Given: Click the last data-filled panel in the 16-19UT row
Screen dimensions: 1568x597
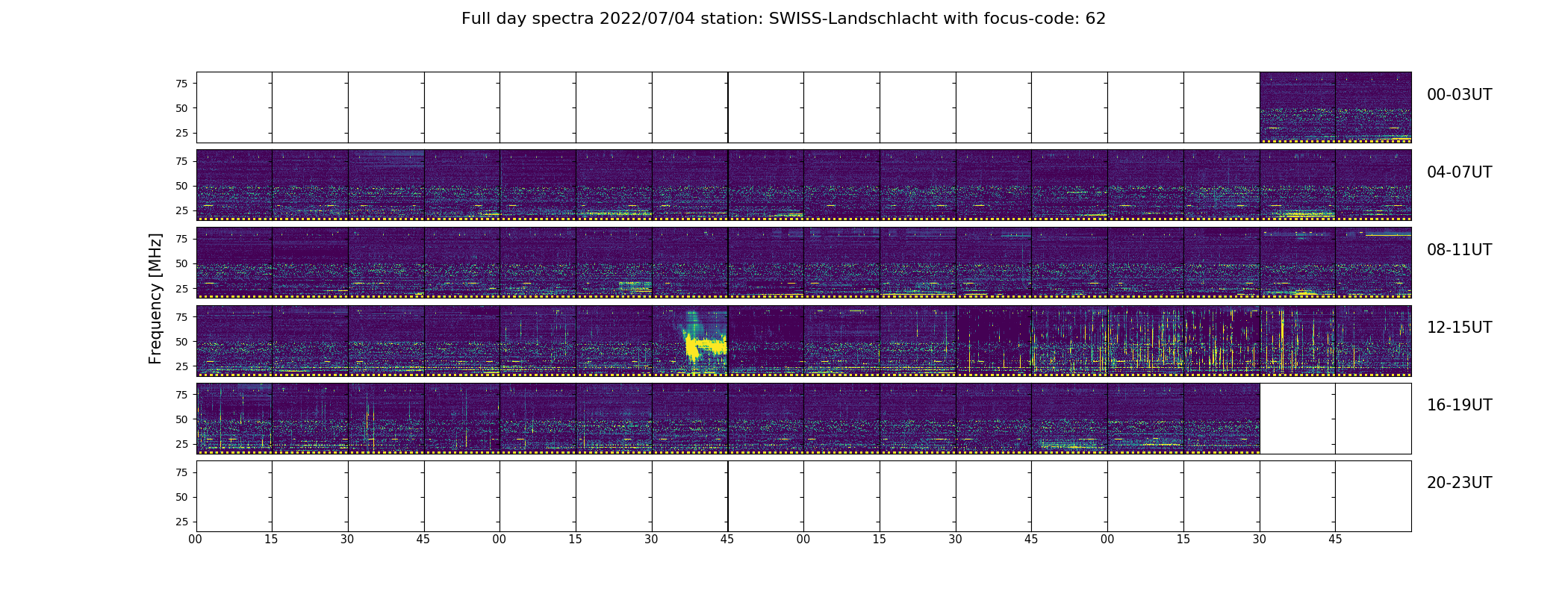Looking at the screenshot, I should [x=1222, y=419].
